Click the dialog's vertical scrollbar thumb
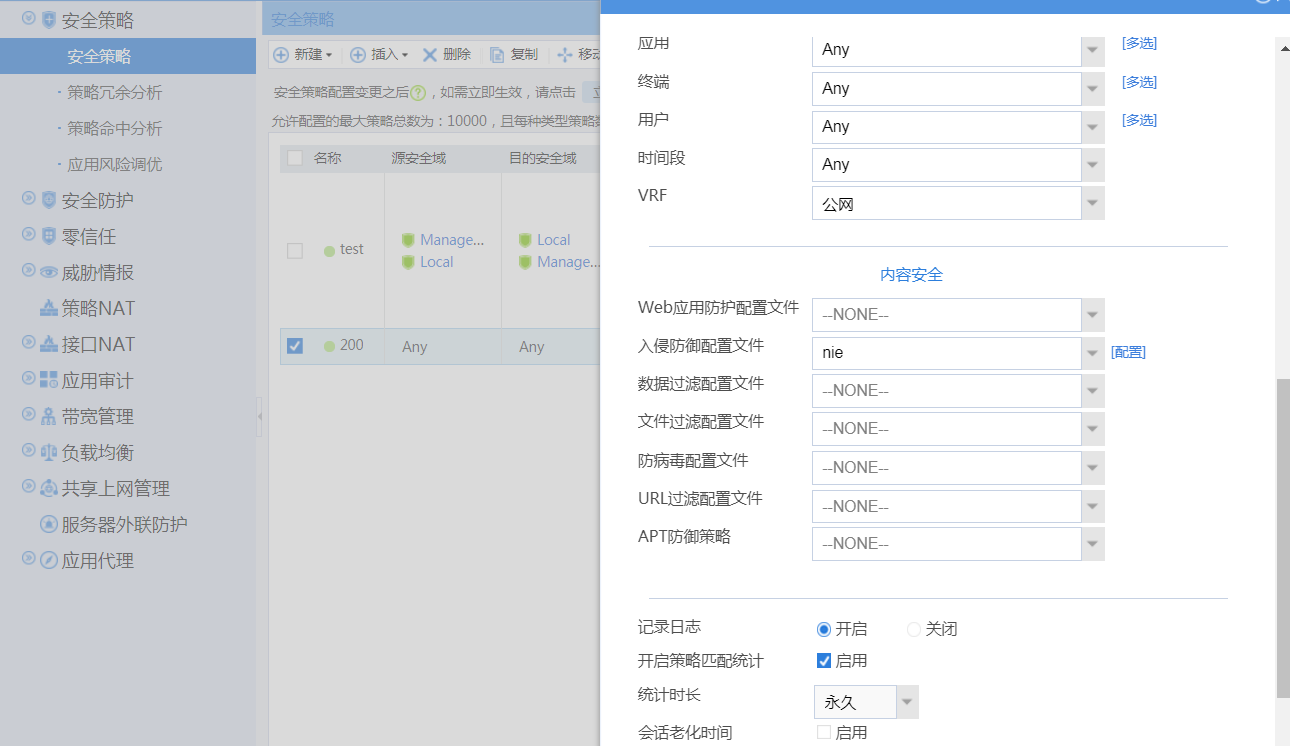Viewport: 1290px width, 746px height. tap(1283, 538)
